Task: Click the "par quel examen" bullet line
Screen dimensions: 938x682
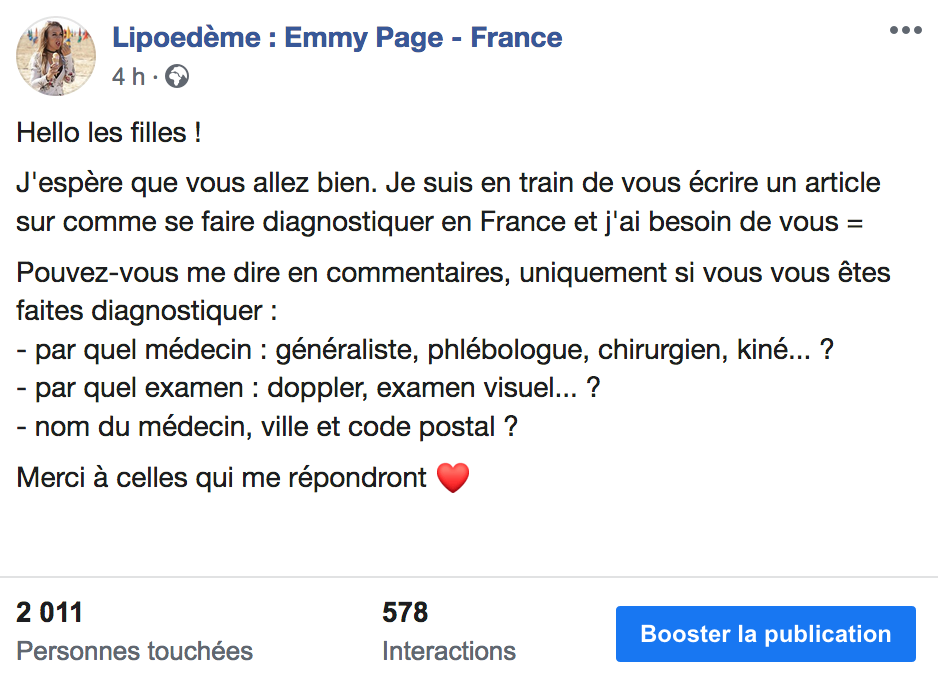Action: coord(308,388)
